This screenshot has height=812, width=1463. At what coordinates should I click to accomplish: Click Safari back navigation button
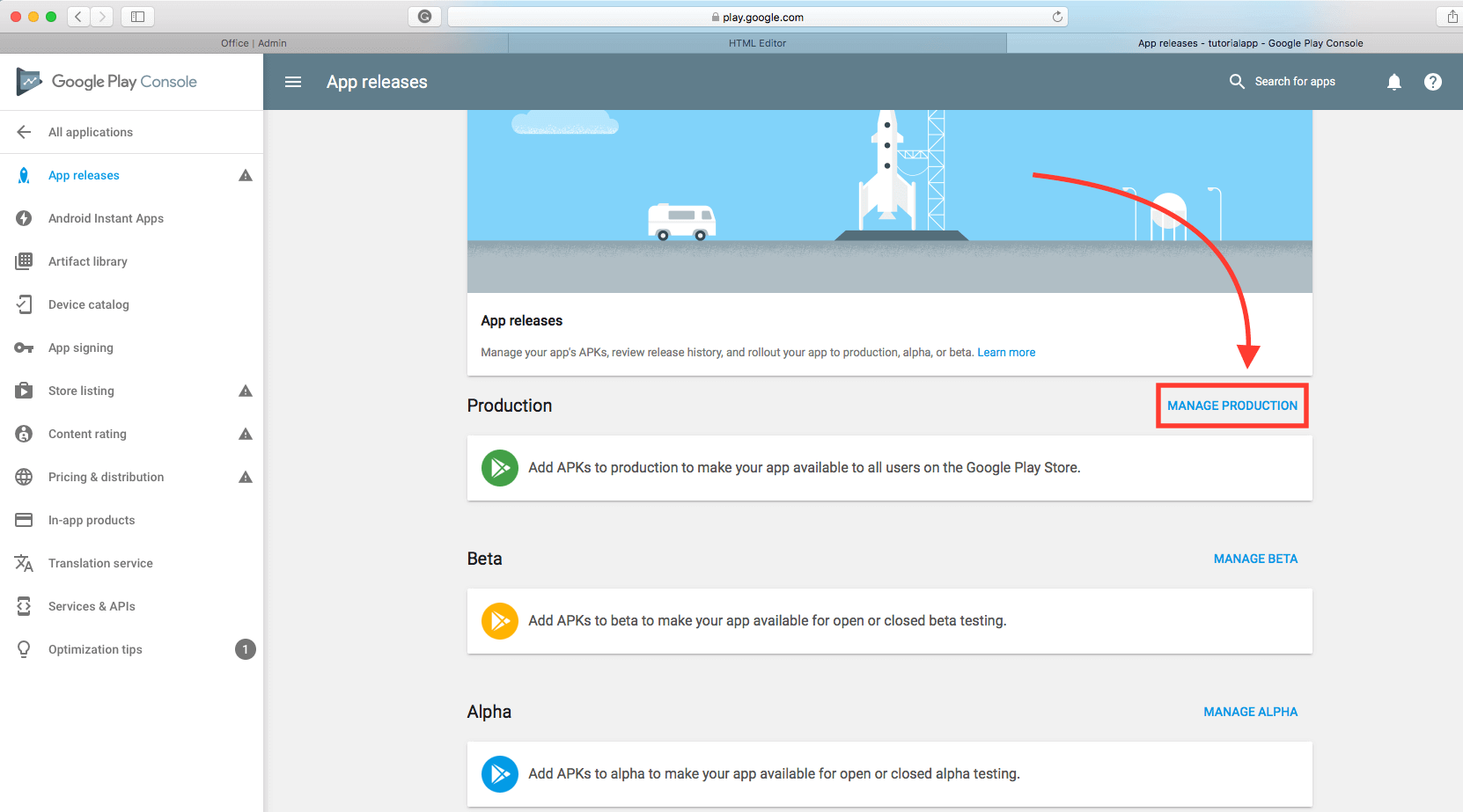pyautogui.click(x=78, y=16)
